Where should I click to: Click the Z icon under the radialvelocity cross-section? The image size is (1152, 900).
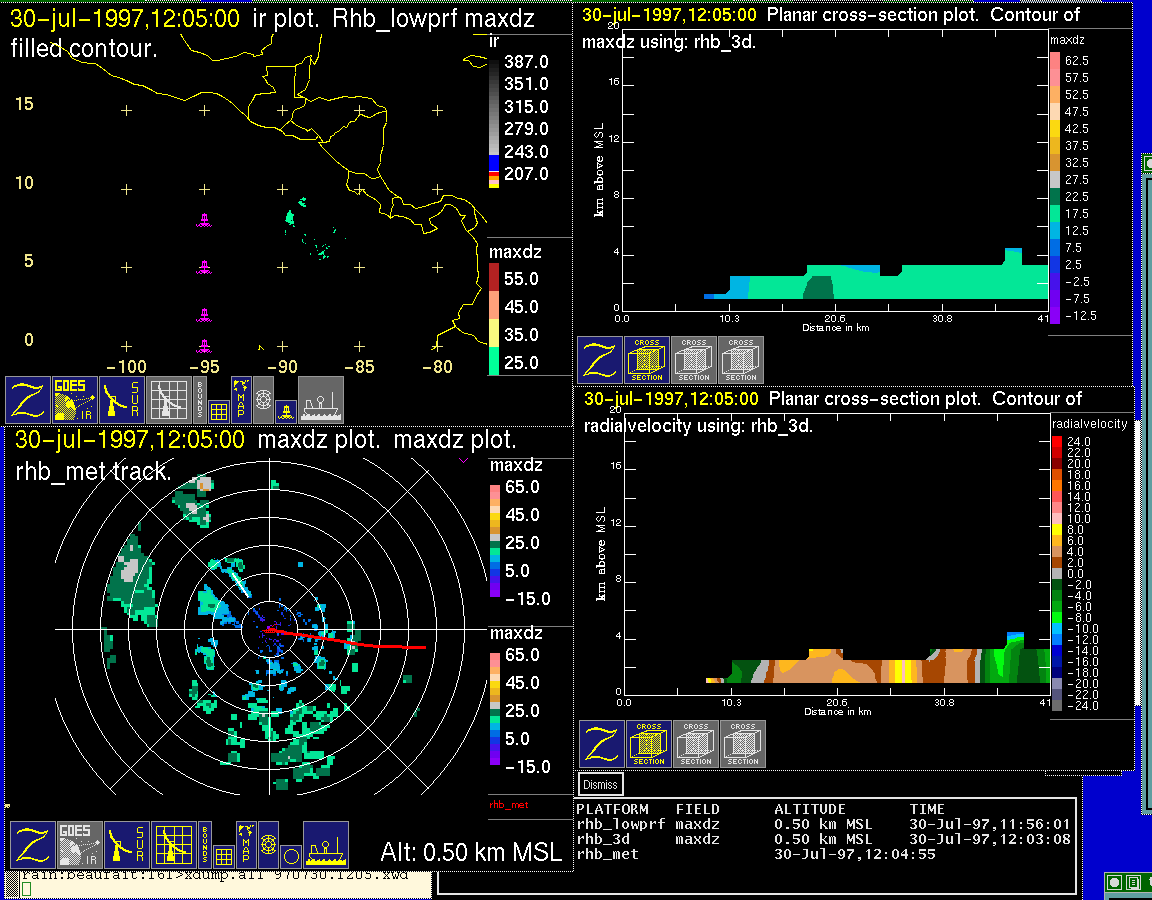tap(602, 744)
